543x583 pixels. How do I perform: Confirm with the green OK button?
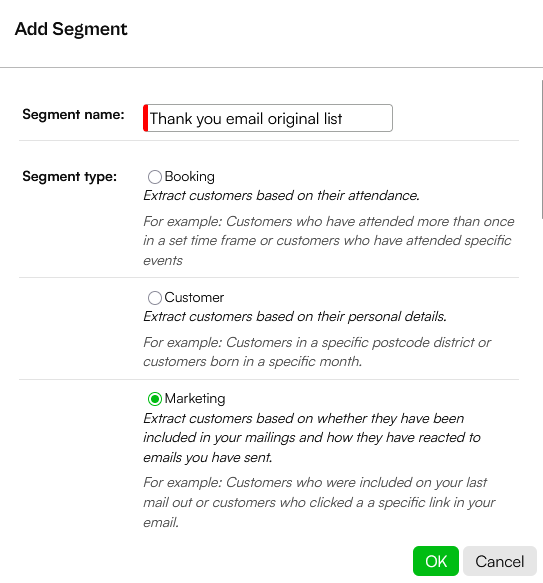(436, 561)
